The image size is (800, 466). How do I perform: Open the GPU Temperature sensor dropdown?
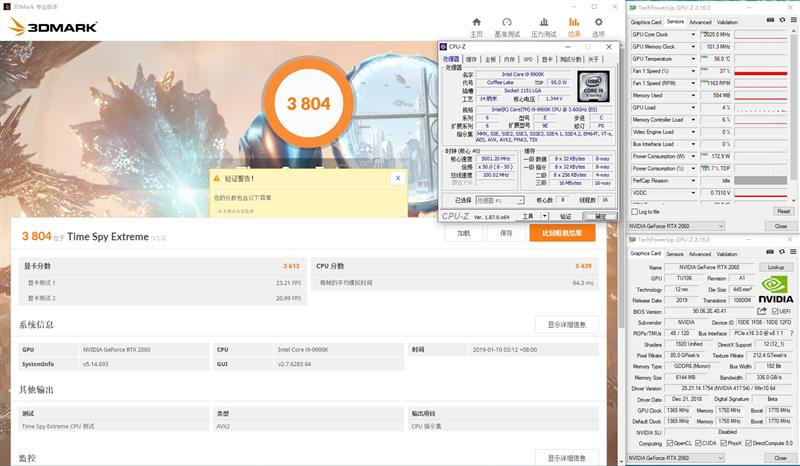pyautogui.click(x=693, y=59)
